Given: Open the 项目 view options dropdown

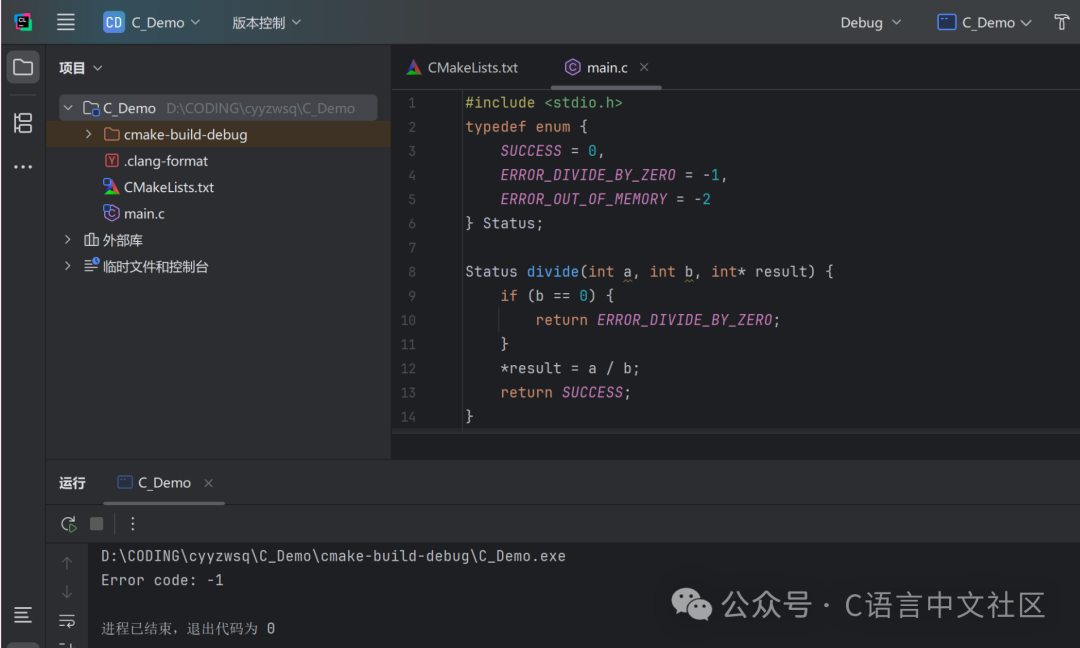Looking at the screenshot, I should (81, 68).
